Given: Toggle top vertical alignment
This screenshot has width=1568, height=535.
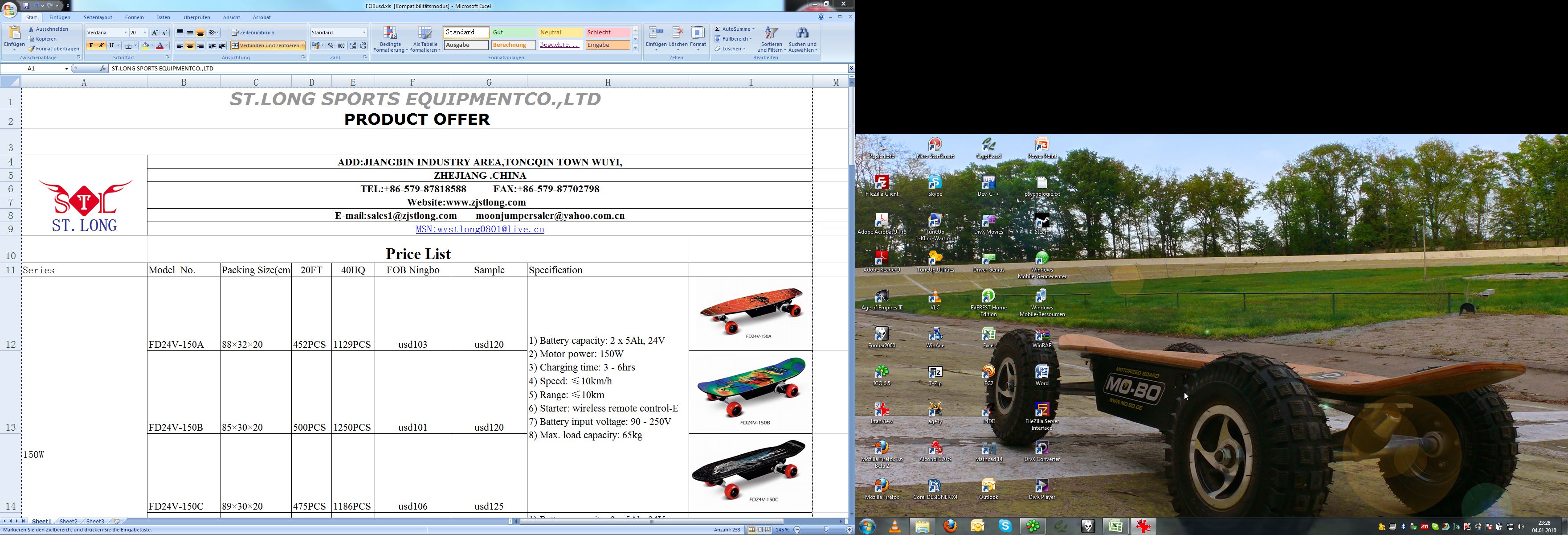Looking at the screenshot, I should point(180,33).
